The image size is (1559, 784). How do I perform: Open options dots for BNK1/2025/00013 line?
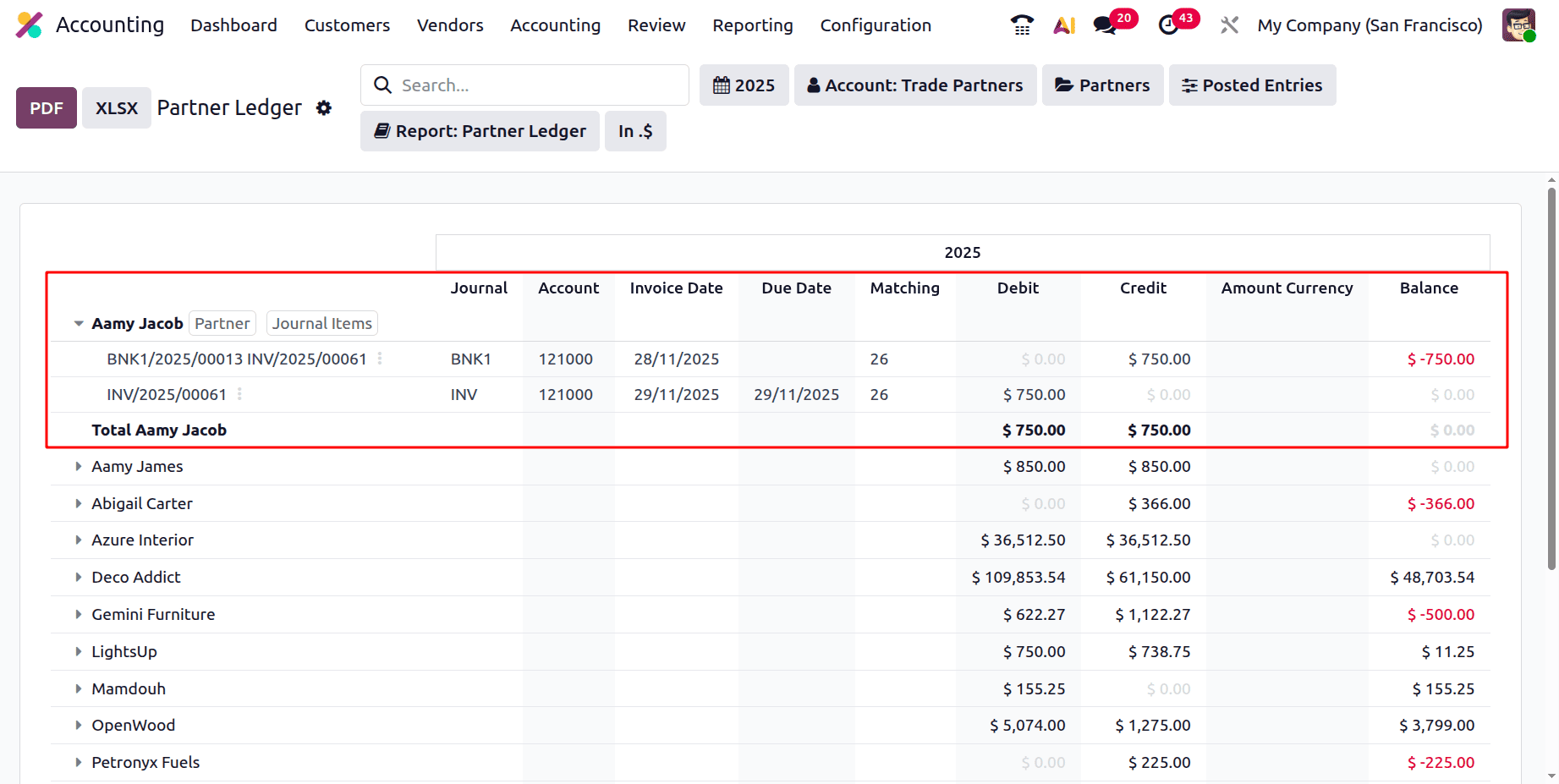(380, 359)
